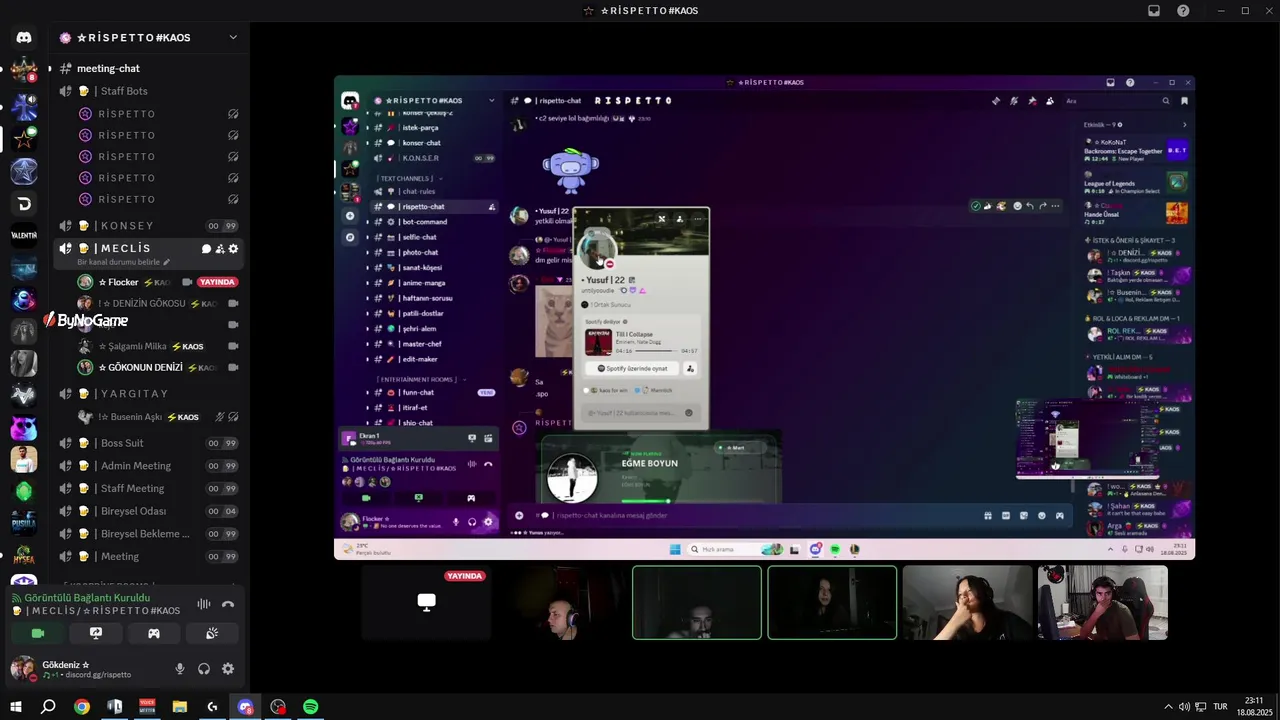Join the Boss Suit voice channel
Screen dimensions: 1280x720
click(150, 443)
